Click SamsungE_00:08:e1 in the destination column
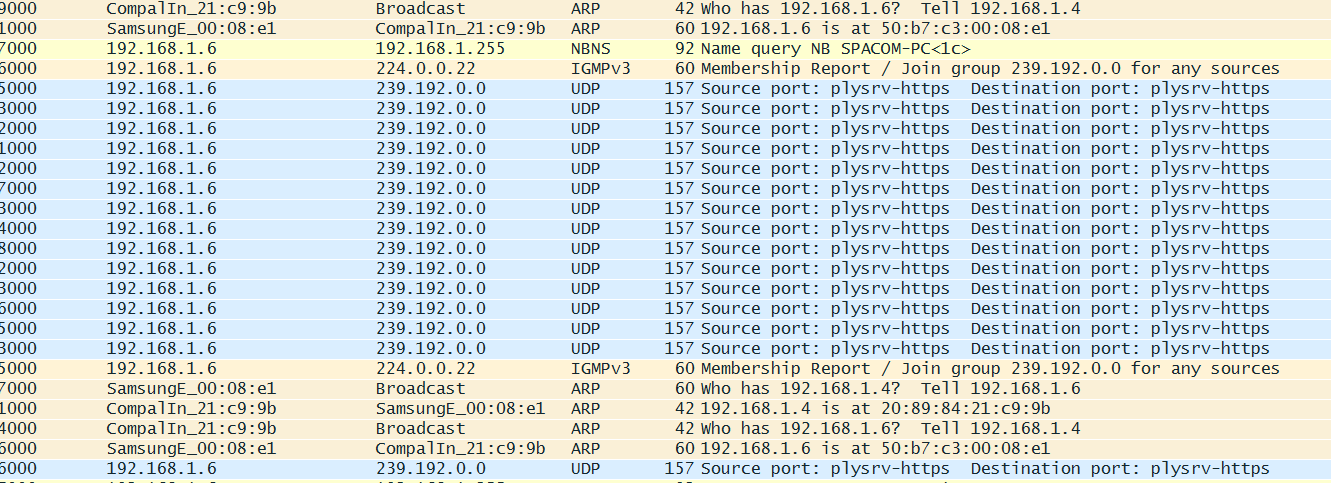Viewport: 1331px width, 483px height. [460, 408]
